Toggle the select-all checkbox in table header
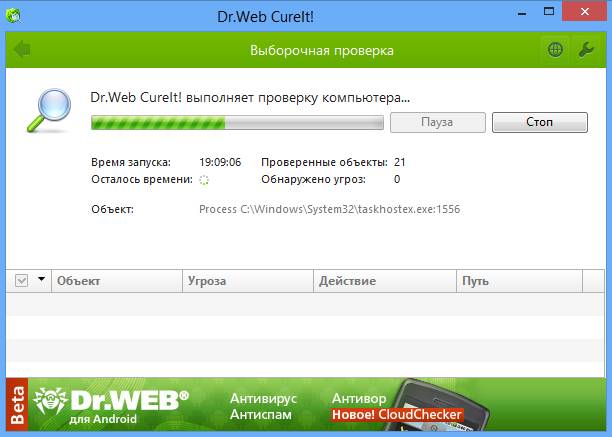The image size is (612, 437). click(x=22, y=282)
